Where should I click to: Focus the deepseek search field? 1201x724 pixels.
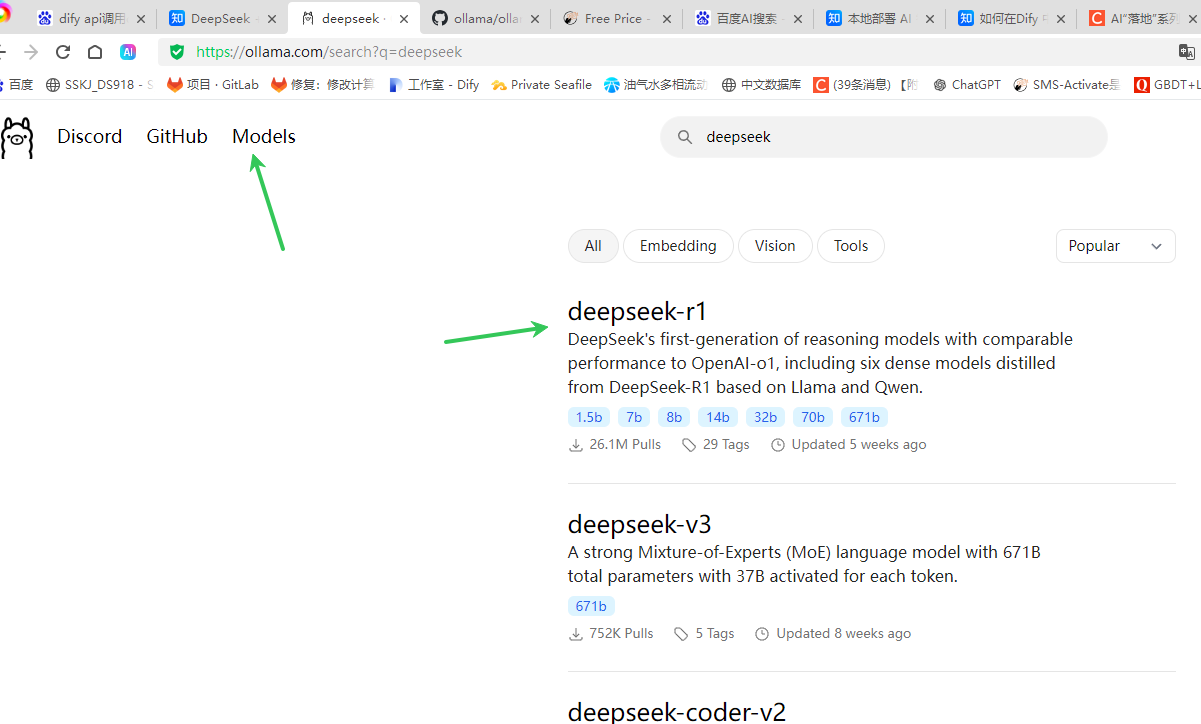tap(884, 137)
